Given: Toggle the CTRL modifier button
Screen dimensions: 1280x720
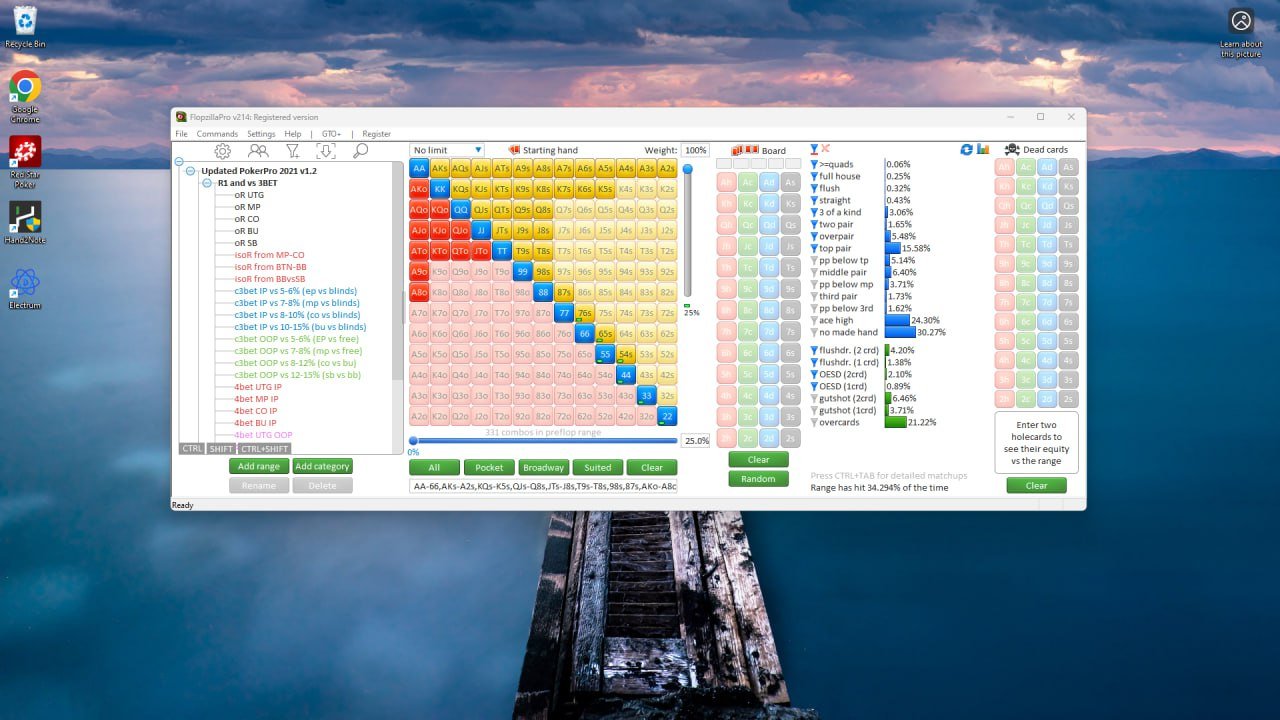Looking at the screenshot, I should coord(192,449).
